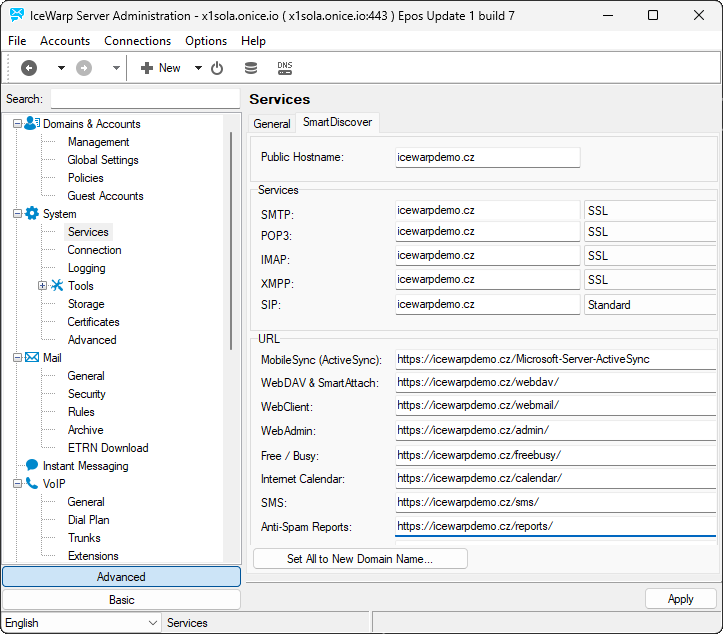Click the power restart icon in toolbar
Viewport: 723px width, 634px height.
click(x=217, y=68)
